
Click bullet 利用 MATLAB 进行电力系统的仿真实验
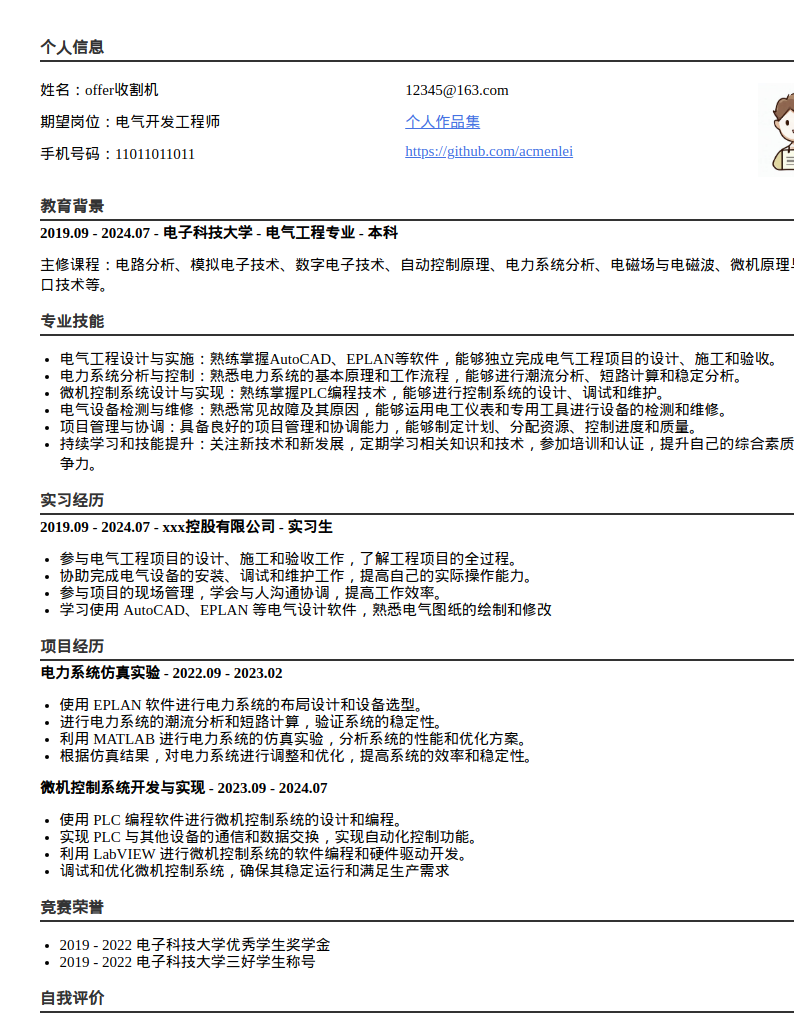tap(294, 739)
